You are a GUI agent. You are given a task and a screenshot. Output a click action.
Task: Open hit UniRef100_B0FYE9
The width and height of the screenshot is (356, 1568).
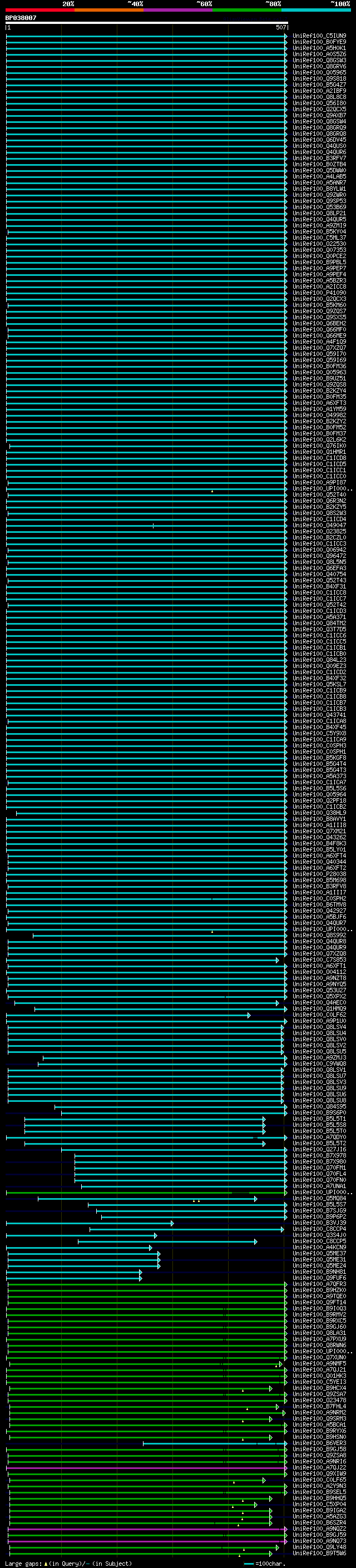pos(319,42)
